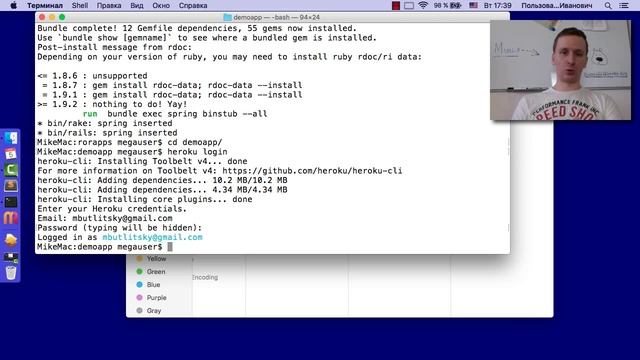Screen dimensions: 640x360
Task: Click the demoapp folder icon in title bar
Action: [227, 17]
